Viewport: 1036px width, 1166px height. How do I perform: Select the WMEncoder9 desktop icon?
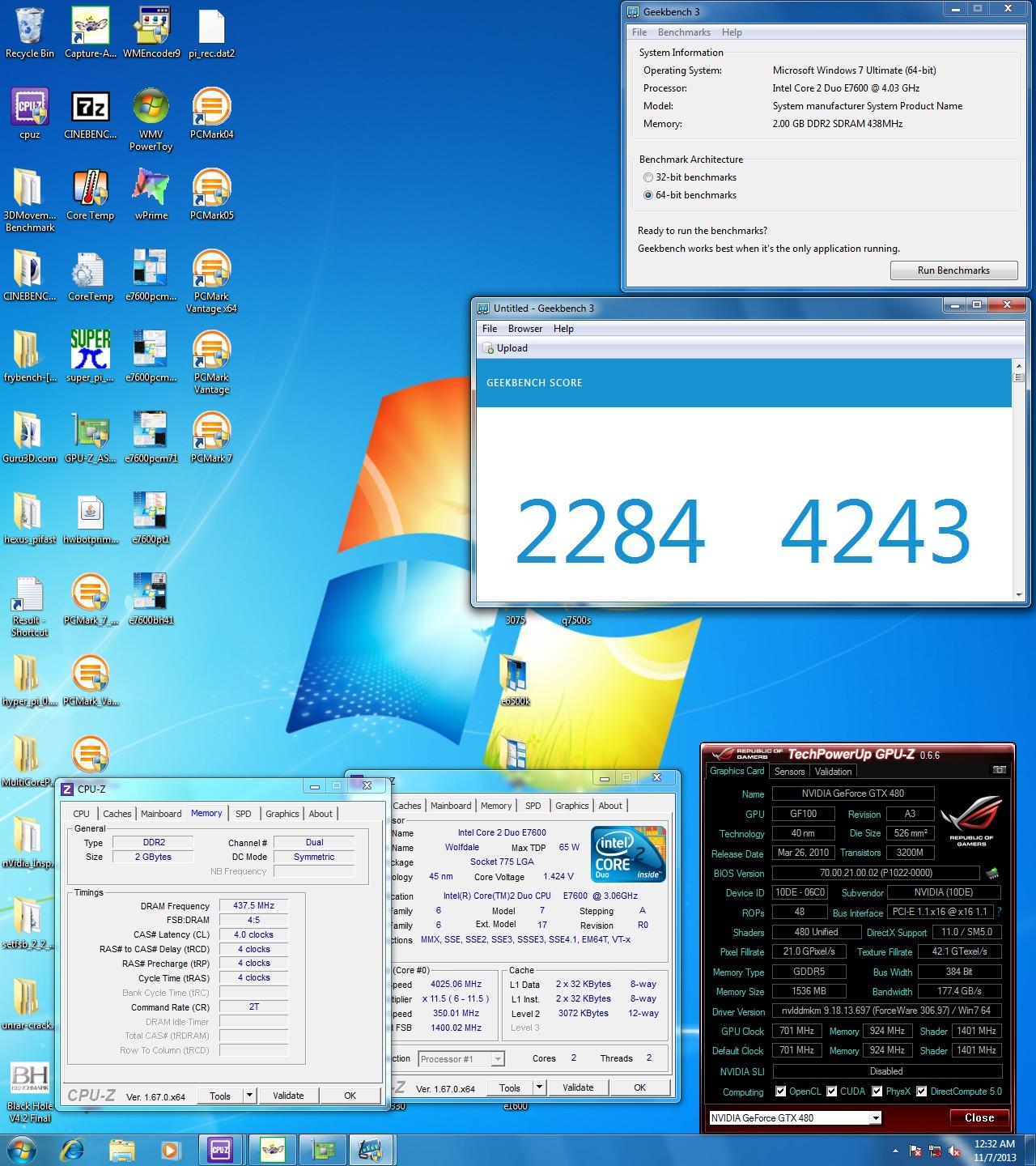151,32
